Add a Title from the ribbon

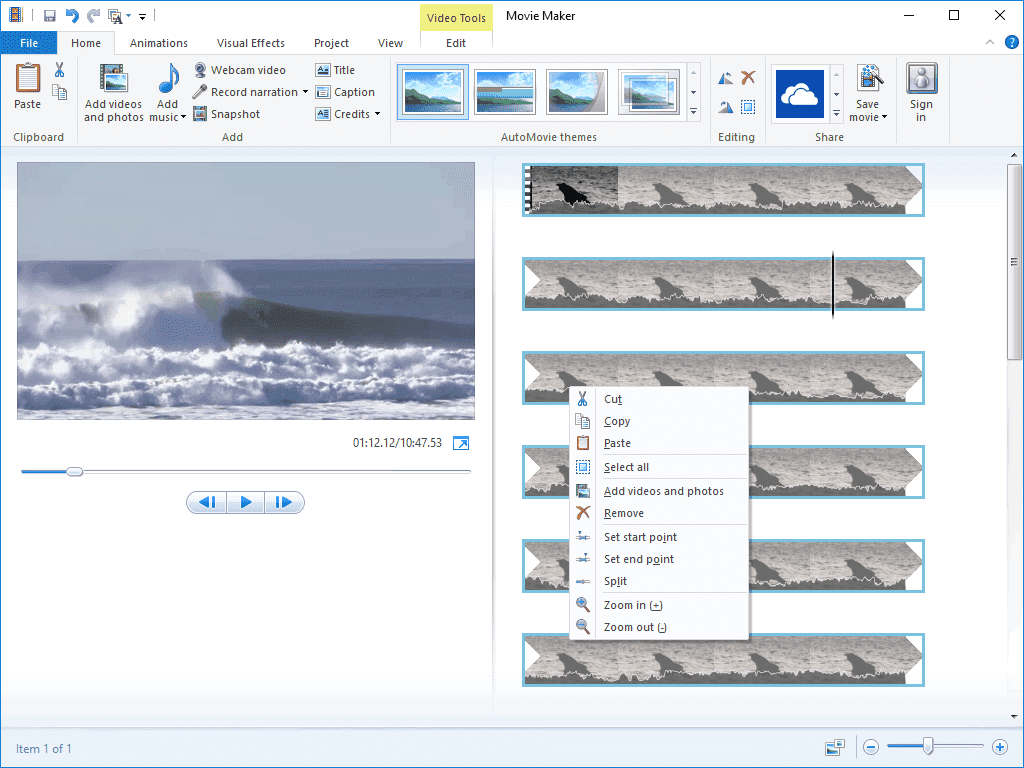[335, 70]
